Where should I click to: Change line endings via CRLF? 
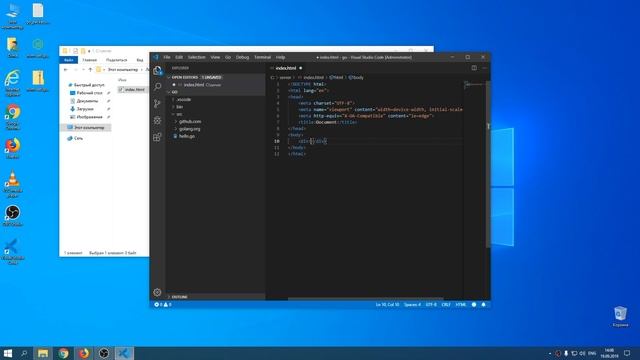pyautogui.click(x=446, y=304)
